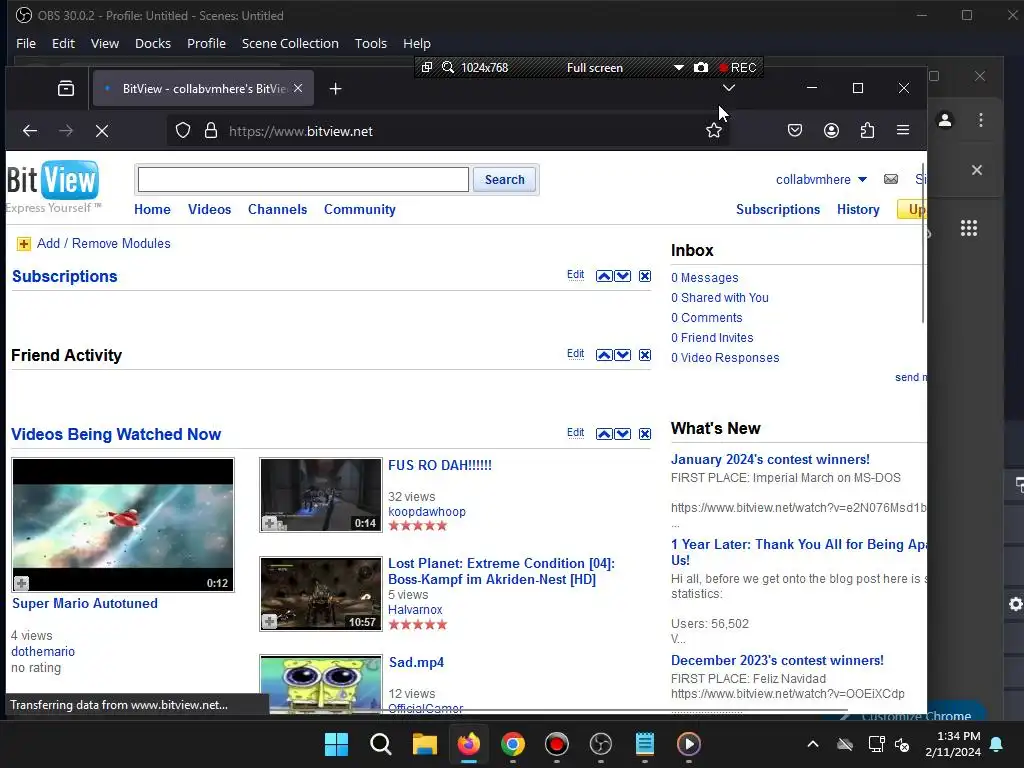Click the Firefox address bar URL
1024x768 pixels.
coord(300,131)
